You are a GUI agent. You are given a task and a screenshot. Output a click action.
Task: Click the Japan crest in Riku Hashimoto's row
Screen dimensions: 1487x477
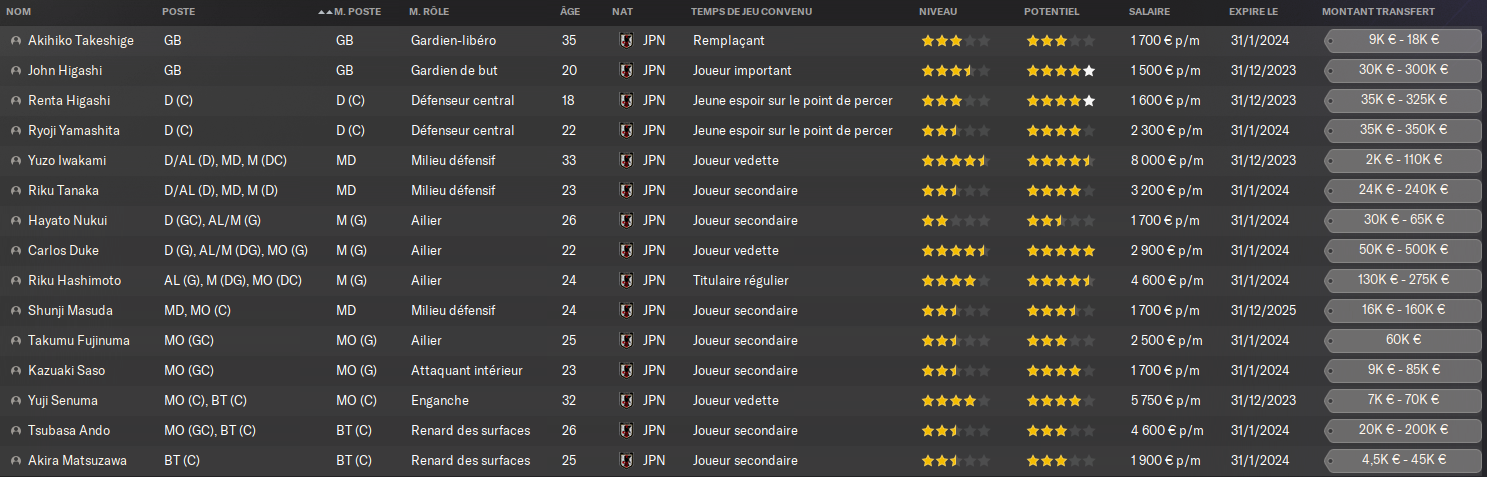pyautogui.click(x=627, y=281)
